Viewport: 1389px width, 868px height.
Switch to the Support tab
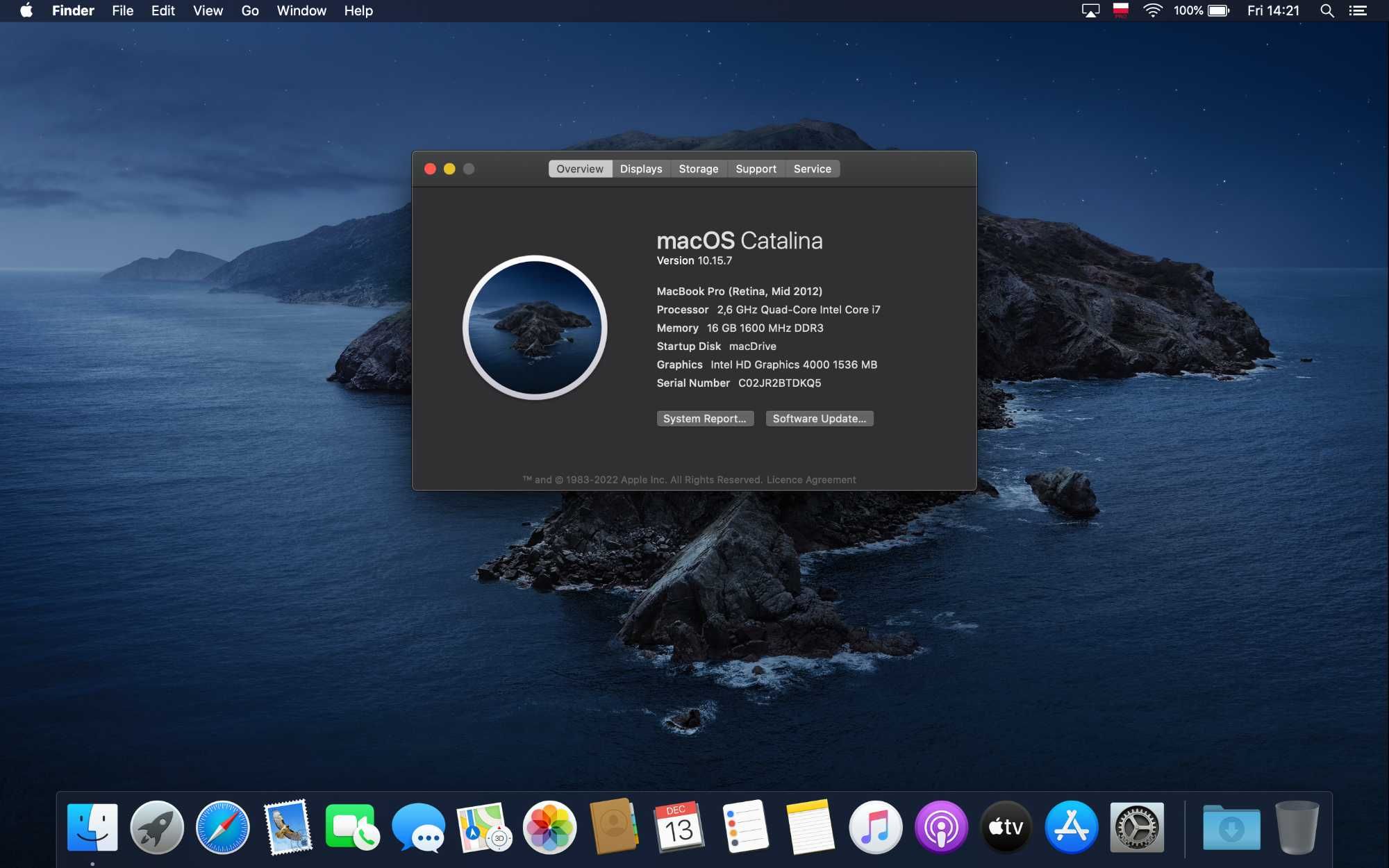click(756, 169)
